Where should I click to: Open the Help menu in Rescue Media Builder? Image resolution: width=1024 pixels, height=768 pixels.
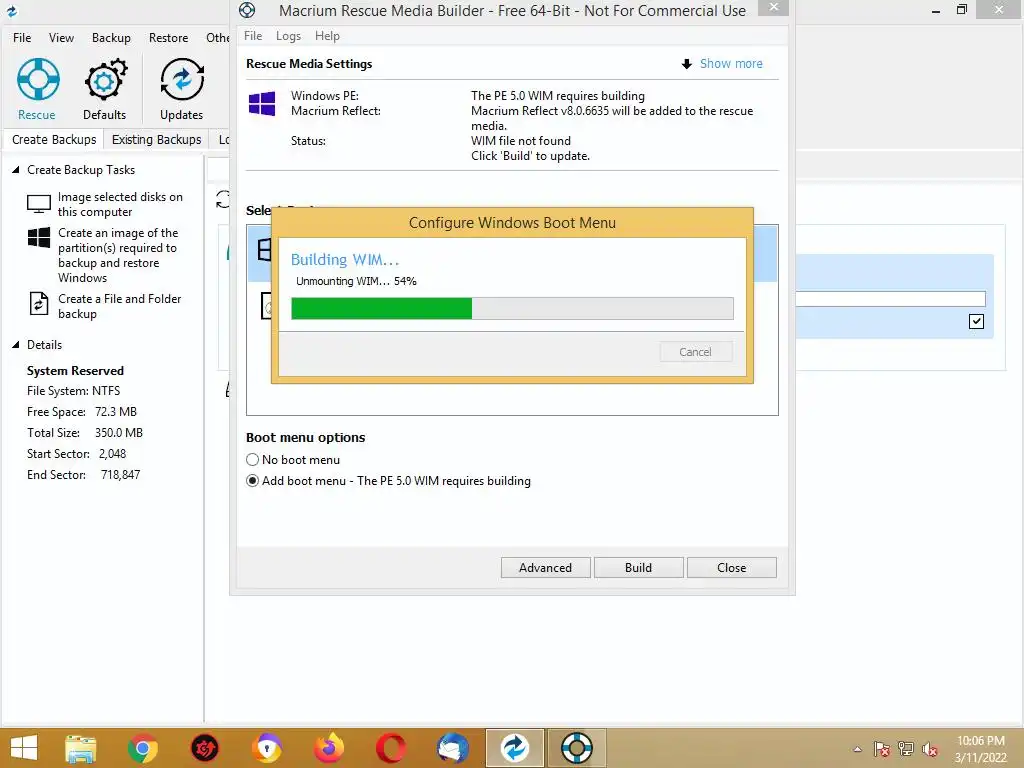point(327,36)
